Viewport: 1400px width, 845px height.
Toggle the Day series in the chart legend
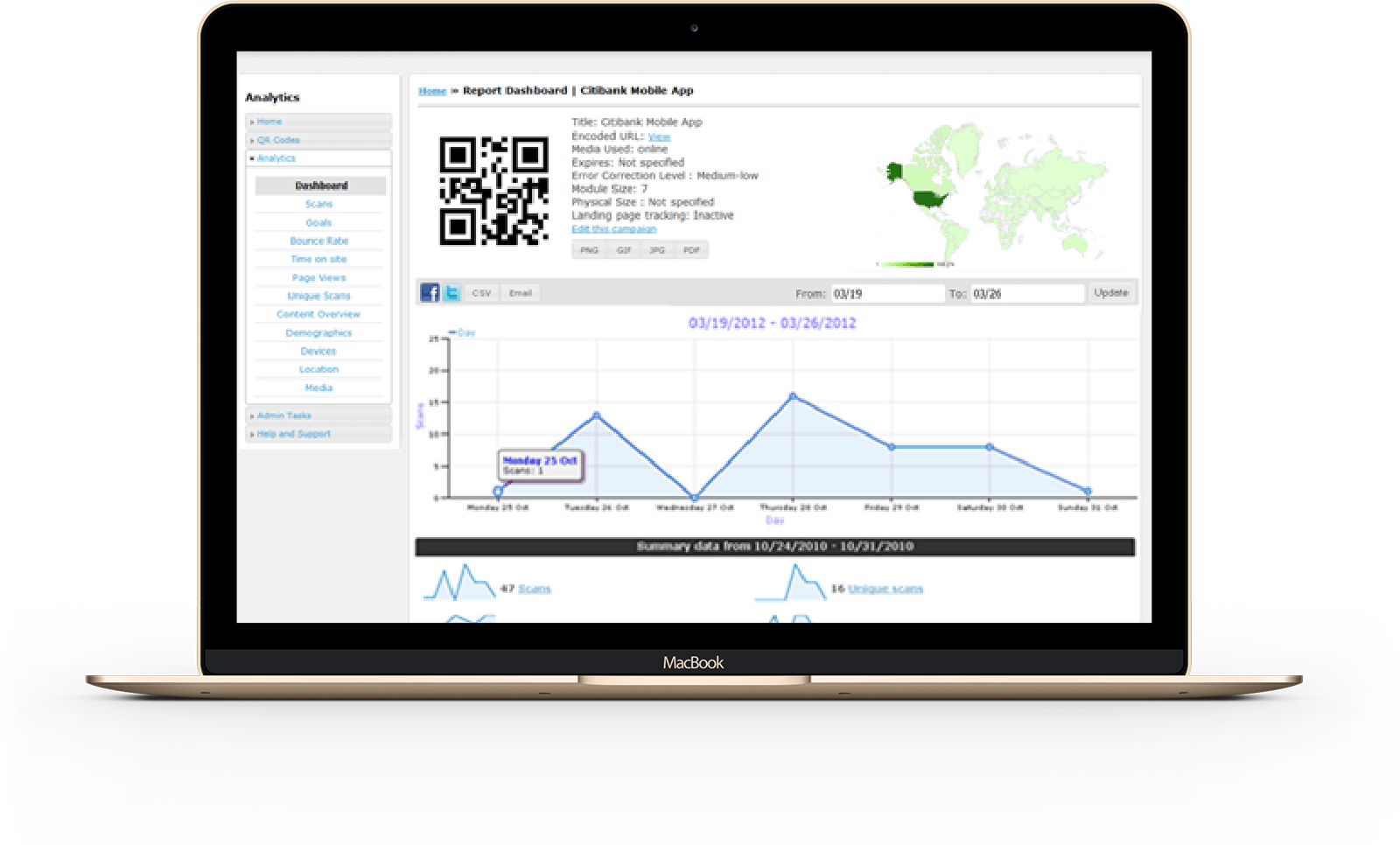(x=462, y=332)
